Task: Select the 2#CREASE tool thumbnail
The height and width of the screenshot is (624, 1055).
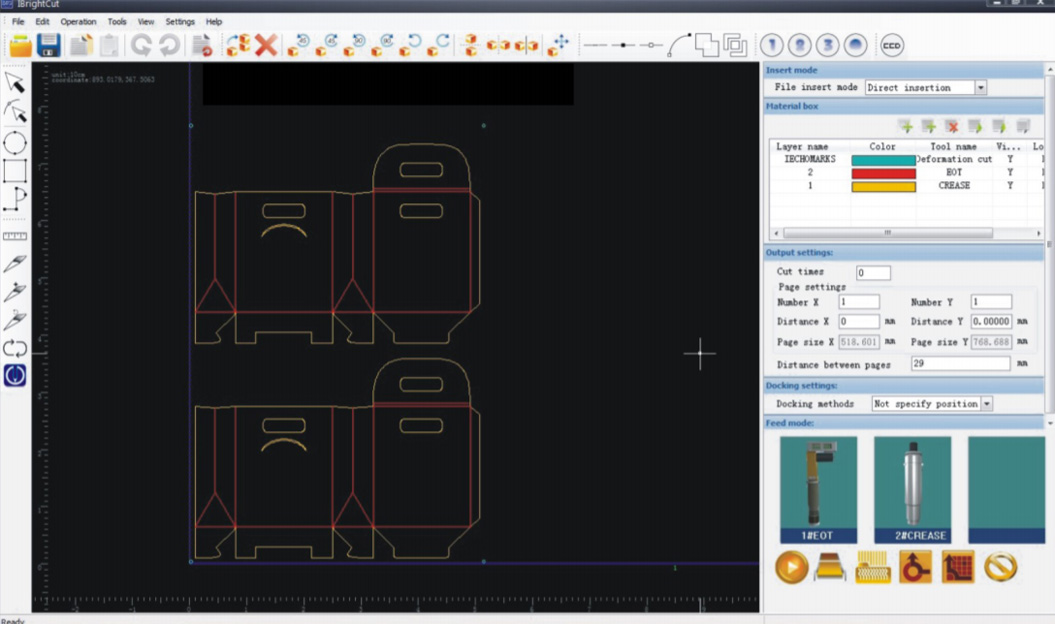Action: pos(912,490)
